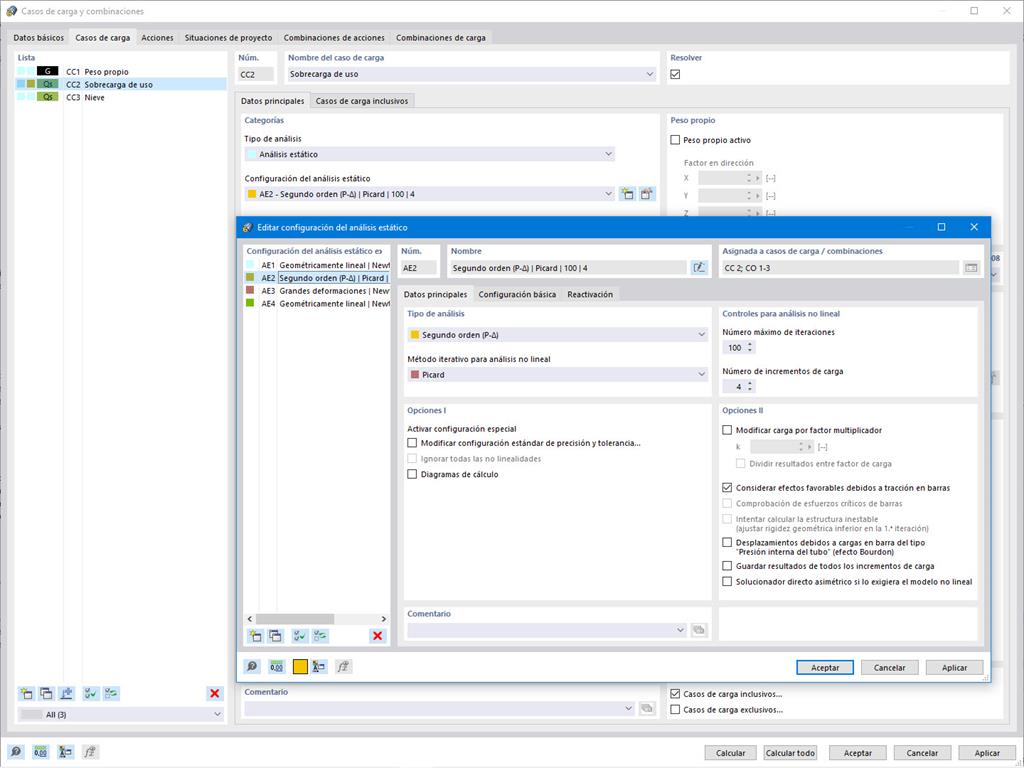Image resolution: width=1024 pixels, height=768 pixels.
Task: Click units 0.00 icon in dialog bottom toolbar
Action: pos(276,667)
